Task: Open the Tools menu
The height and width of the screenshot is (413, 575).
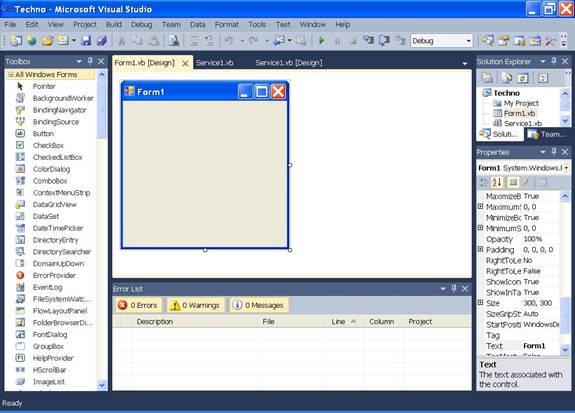Action: point(257,25)
